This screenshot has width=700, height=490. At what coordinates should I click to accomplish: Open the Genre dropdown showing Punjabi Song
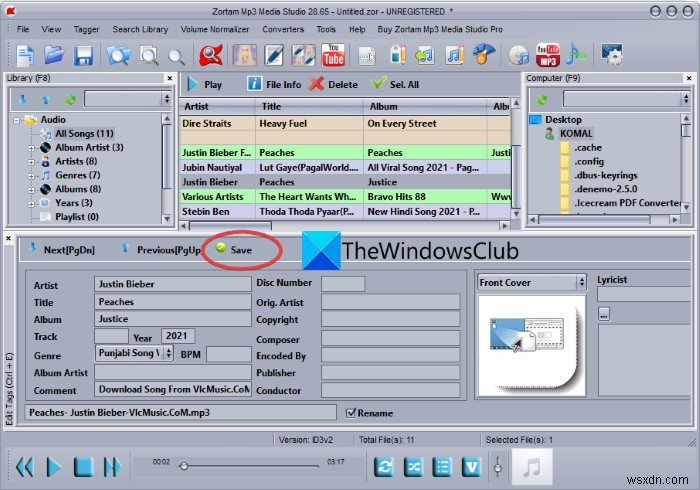pyautogui.click(x=168, y=353)
